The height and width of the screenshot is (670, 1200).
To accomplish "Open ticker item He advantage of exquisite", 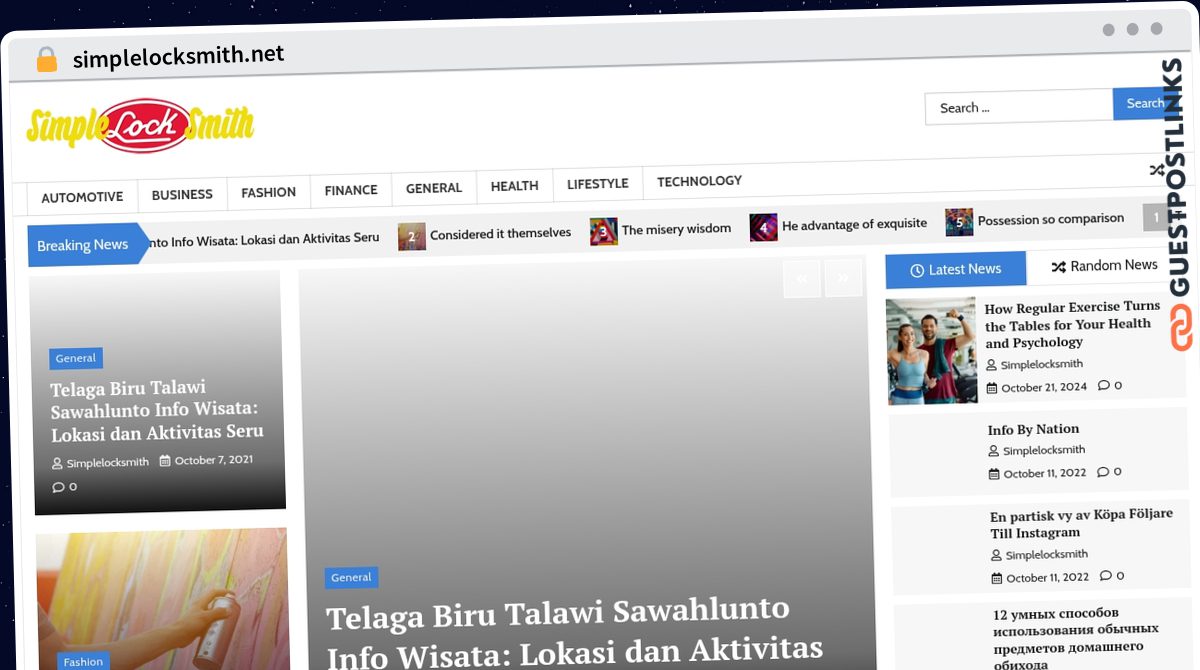I will [x=854, y=224].
